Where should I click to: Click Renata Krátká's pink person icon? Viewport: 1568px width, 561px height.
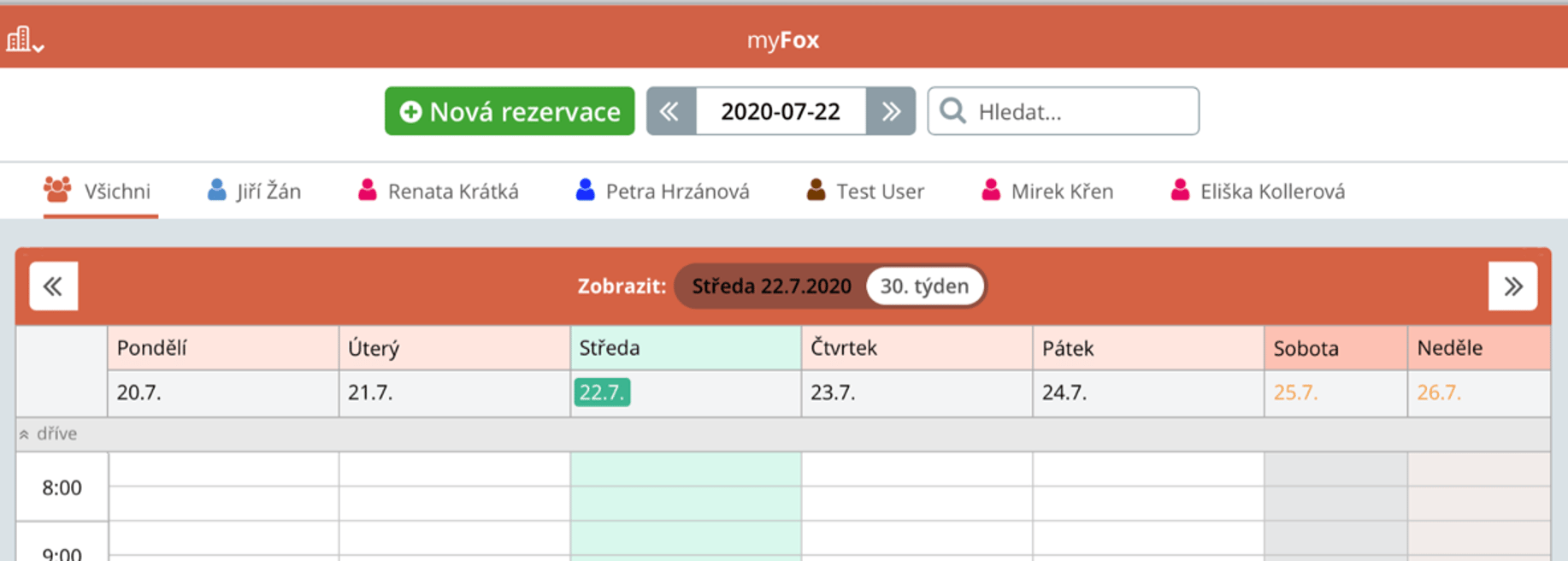(368, 189)
